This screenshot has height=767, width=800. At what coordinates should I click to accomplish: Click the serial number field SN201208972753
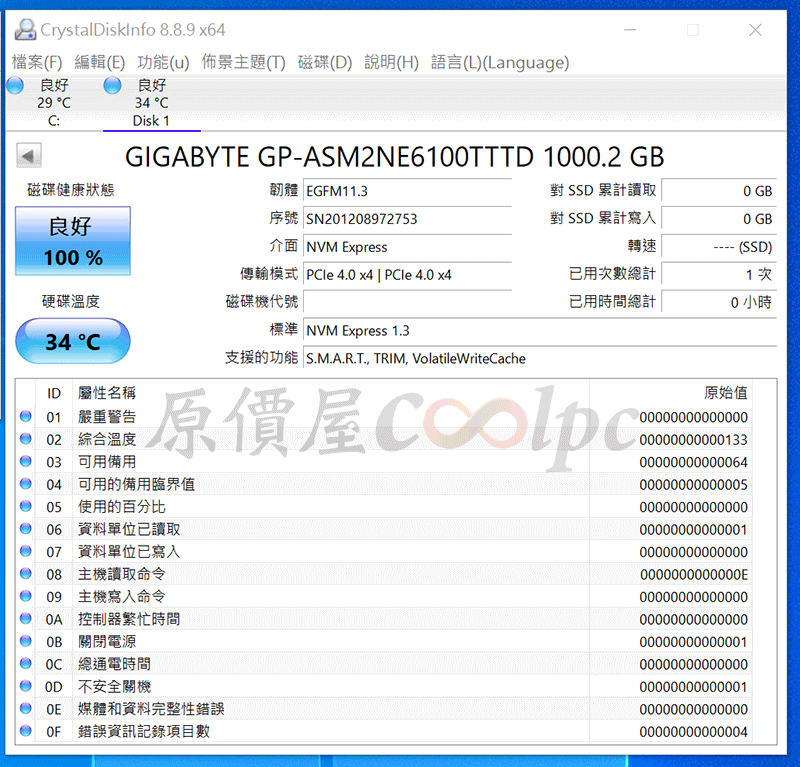tap(407, 219)
